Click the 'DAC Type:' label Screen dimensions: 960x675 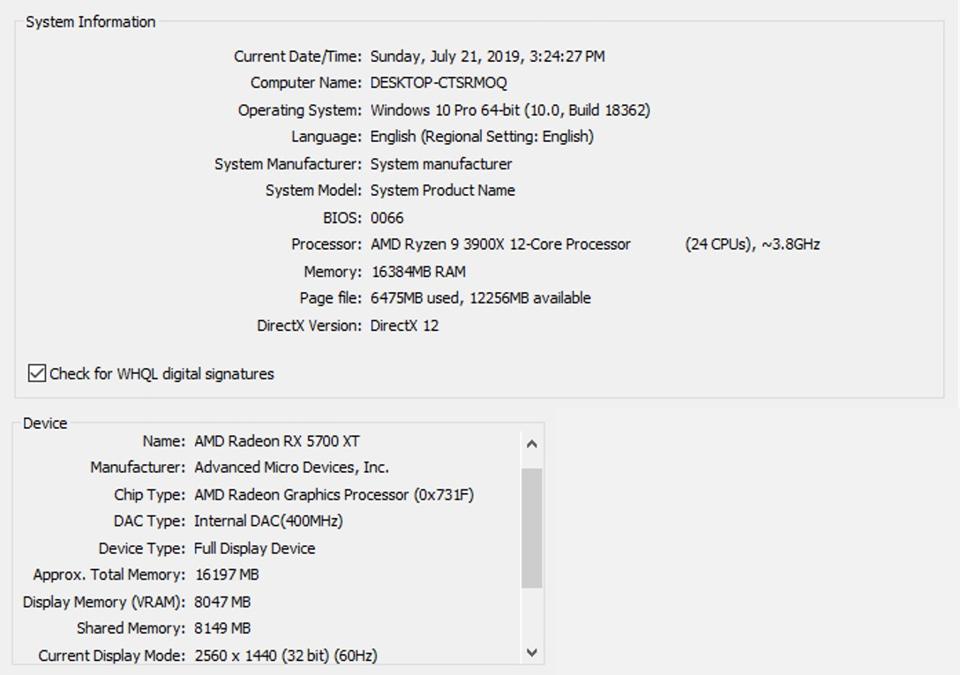point(149,521)
